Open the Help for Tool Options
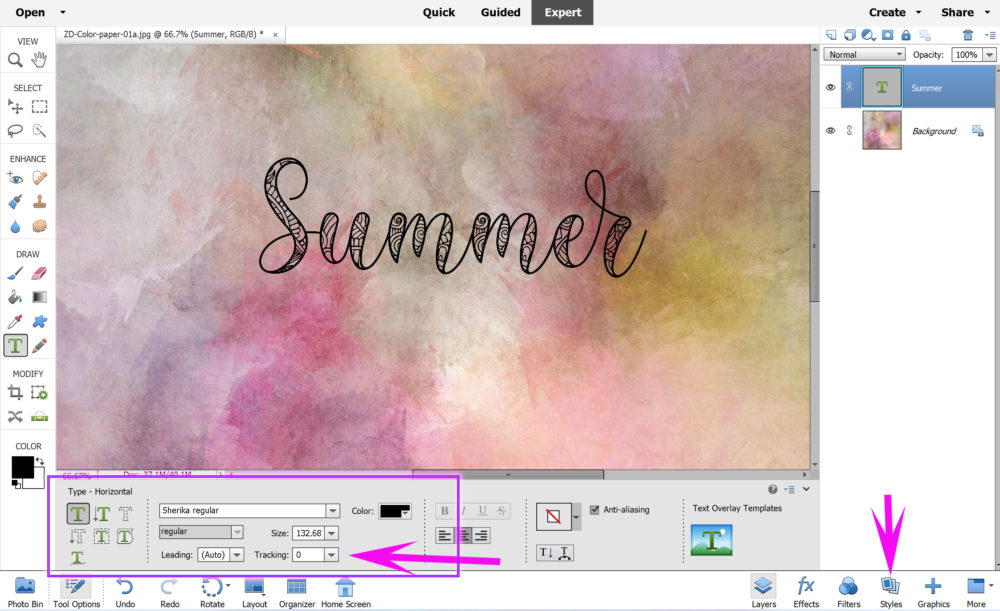Viewport: 1000px width, 611px height. tap(772, 489)
